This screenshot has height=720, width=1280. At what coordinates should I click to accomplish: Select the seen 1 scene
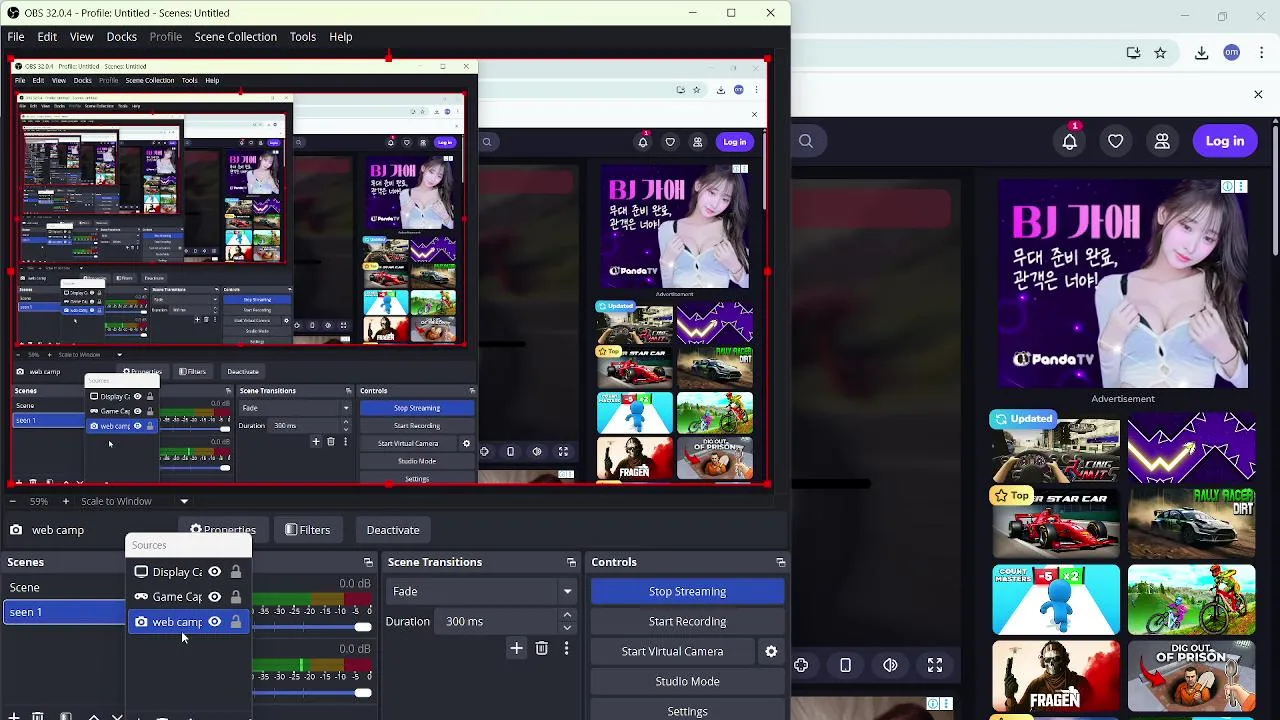pos(64,612)
